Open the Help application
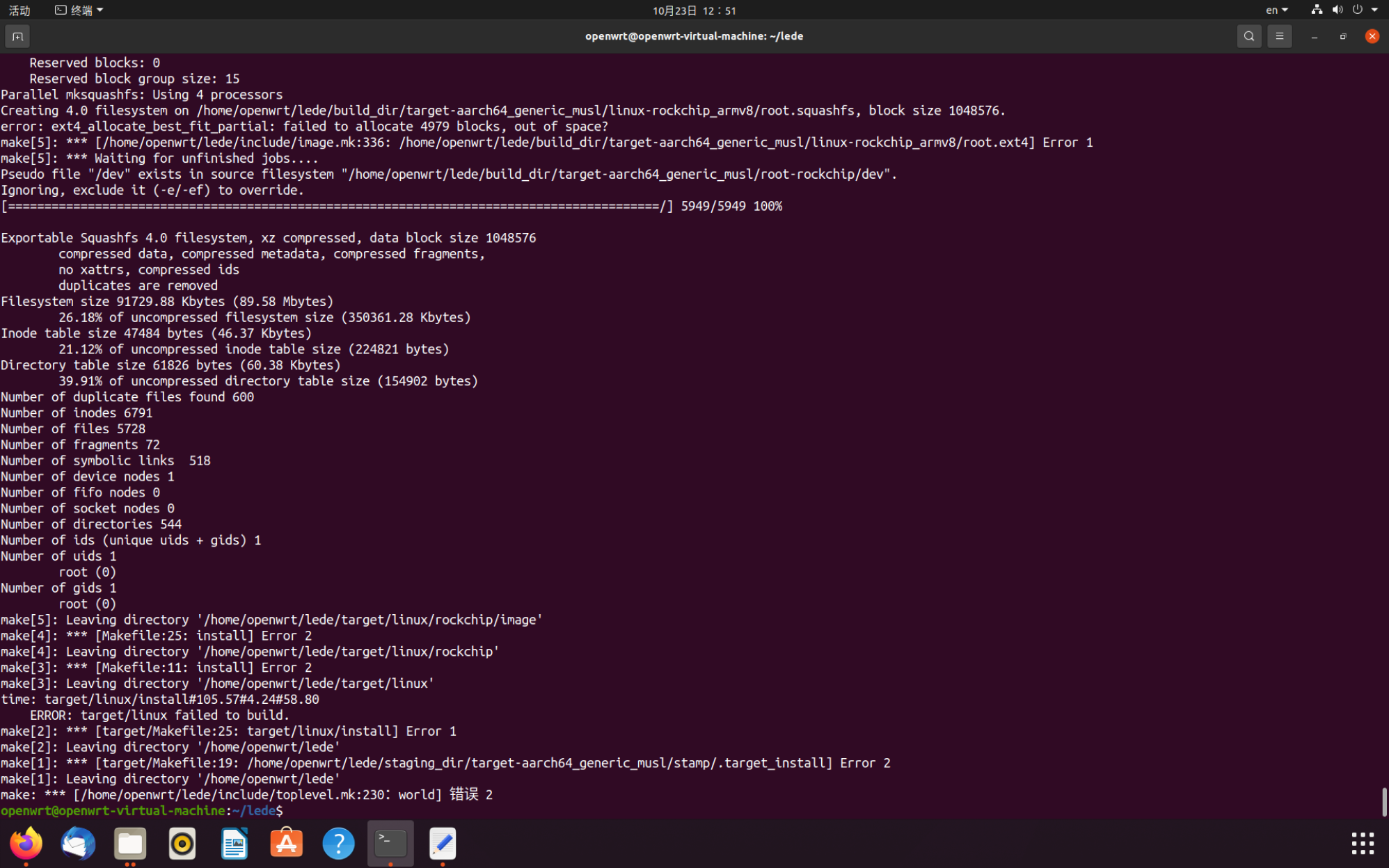Image resolution: width=1389 pixels, height=868 pixels. coord(338,844)
